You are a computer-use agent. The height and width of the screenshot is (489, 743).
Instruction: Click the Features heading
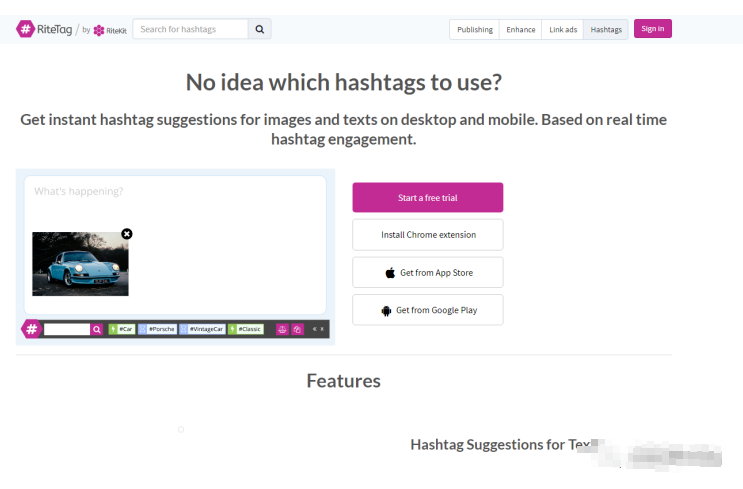[344, 381]
